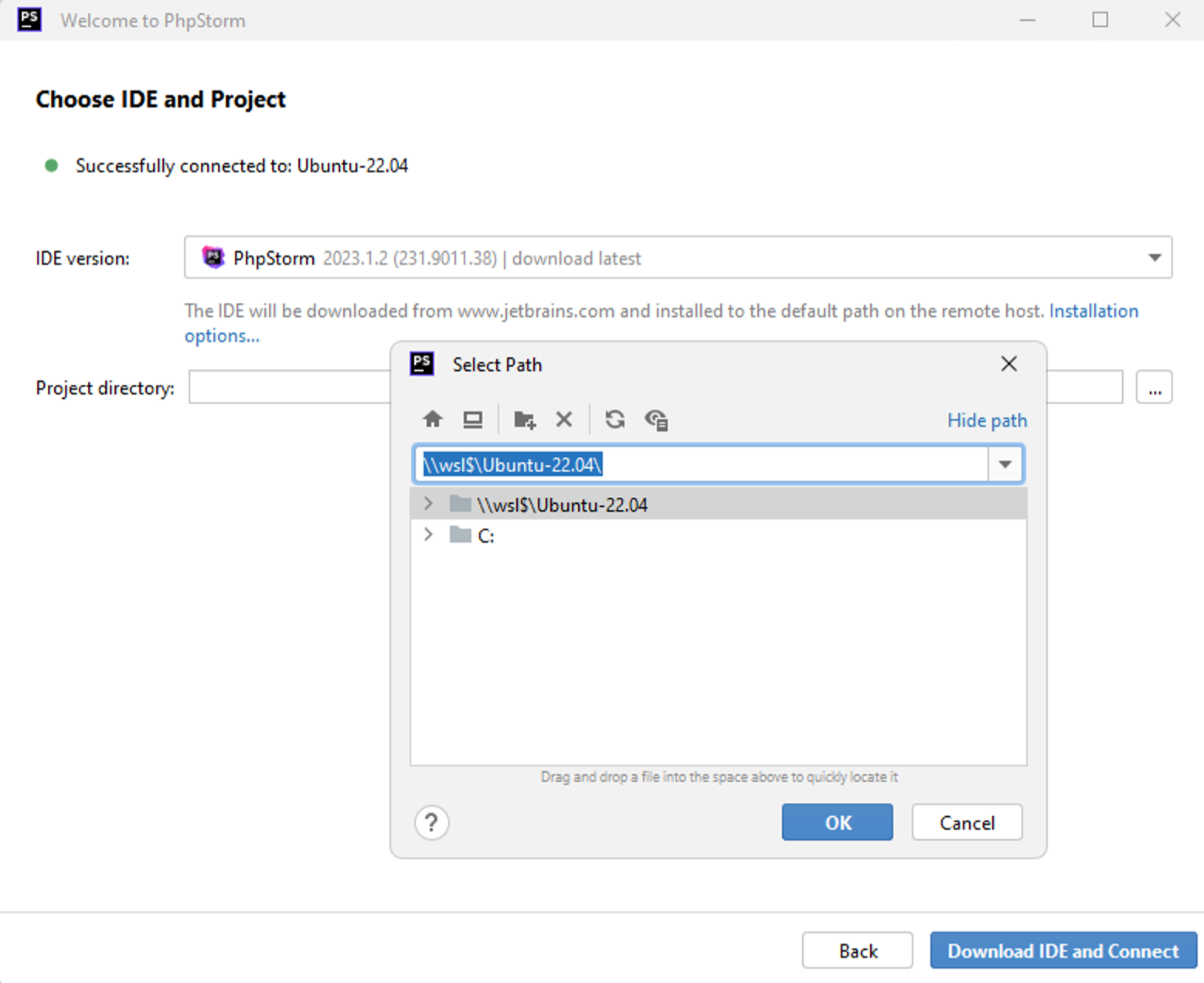1204x983 pixels.
Task: Select the Home directory icon
Action: tap(433, 419)
